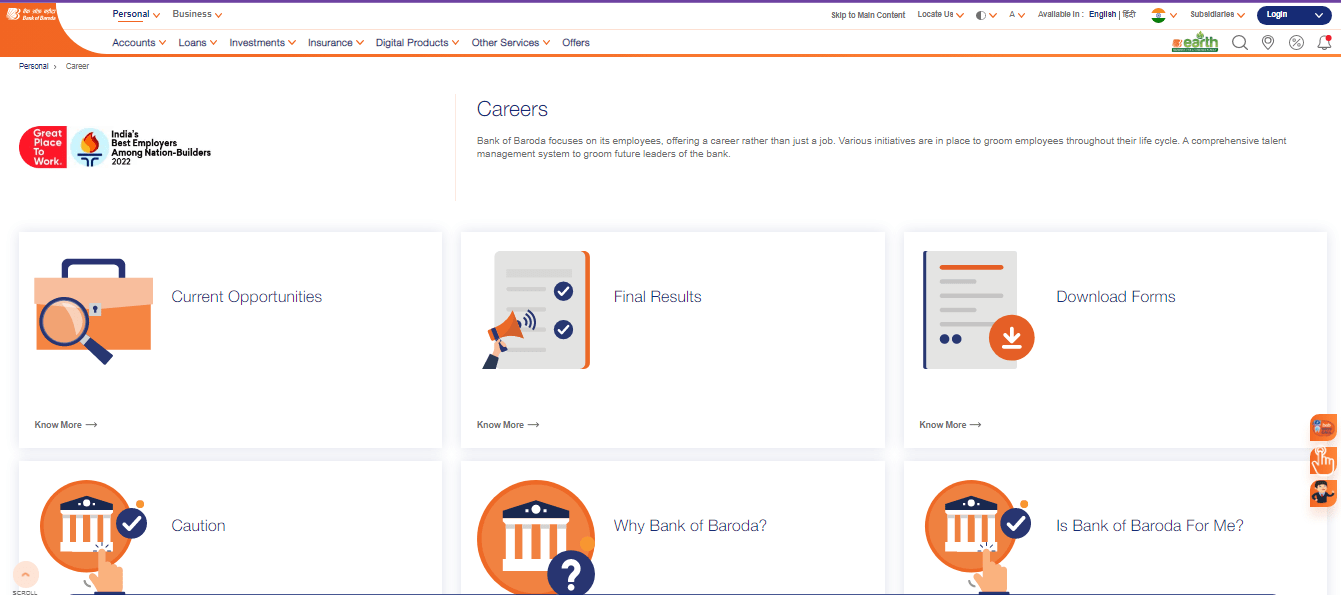Open the Subsidiaries dropdown
Image resolution: width=1341 pixels, height=595 pixels.
click(x=1213, y=14)
